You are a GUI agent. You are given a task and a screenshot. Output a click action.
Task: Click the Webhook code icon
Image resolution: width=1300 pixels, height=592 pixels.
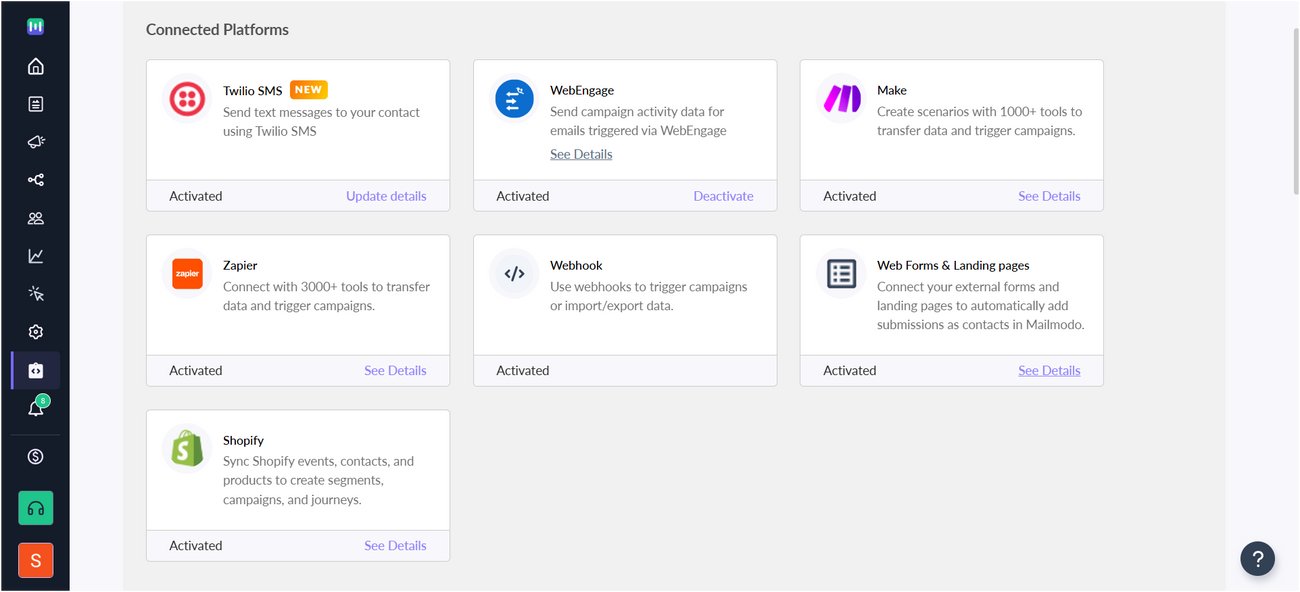514,273
